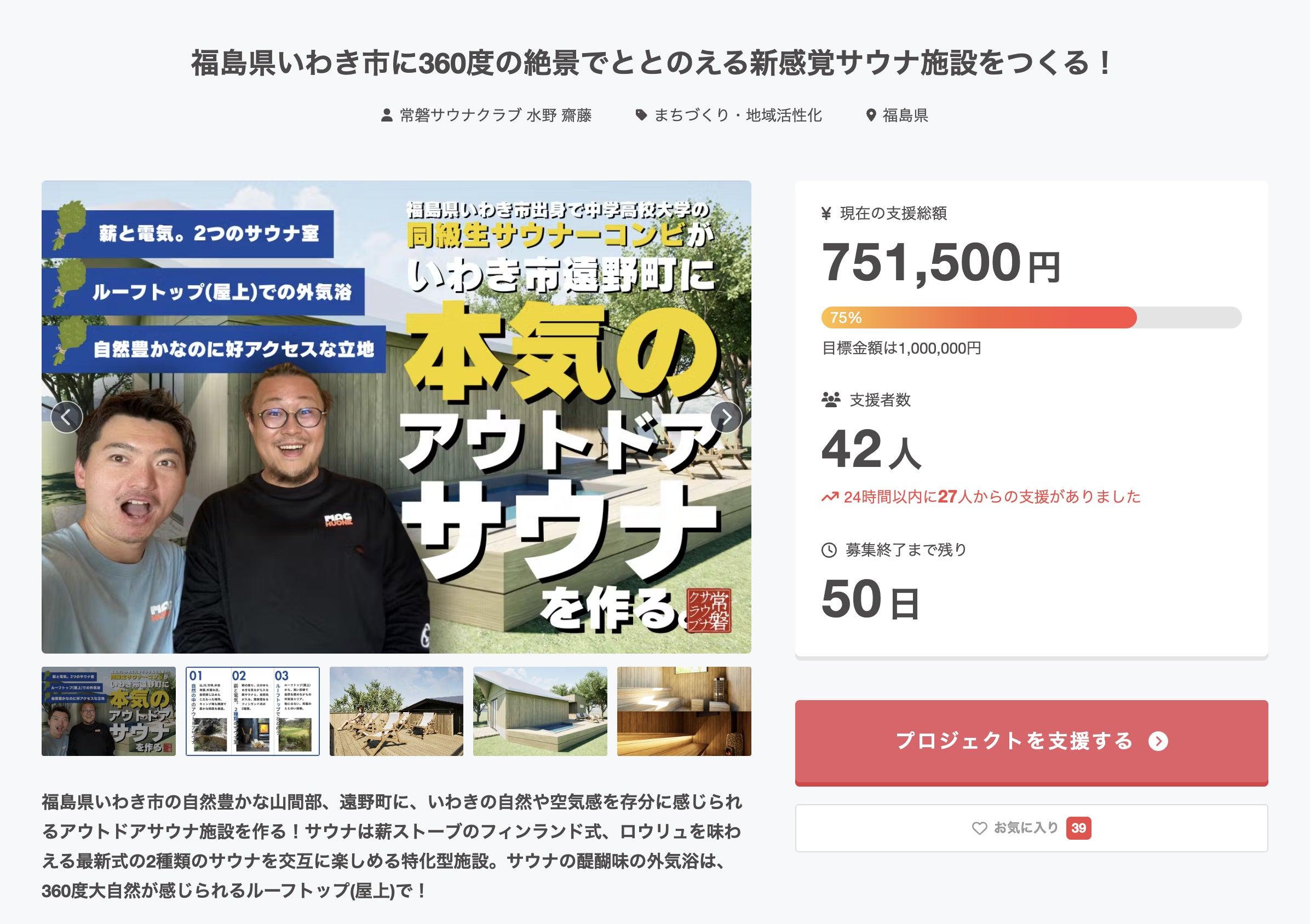This screenshot has width=1310, height=924.
Task: Select the sauna interior wooden bench thumbnail
Action: coord(684,711)
